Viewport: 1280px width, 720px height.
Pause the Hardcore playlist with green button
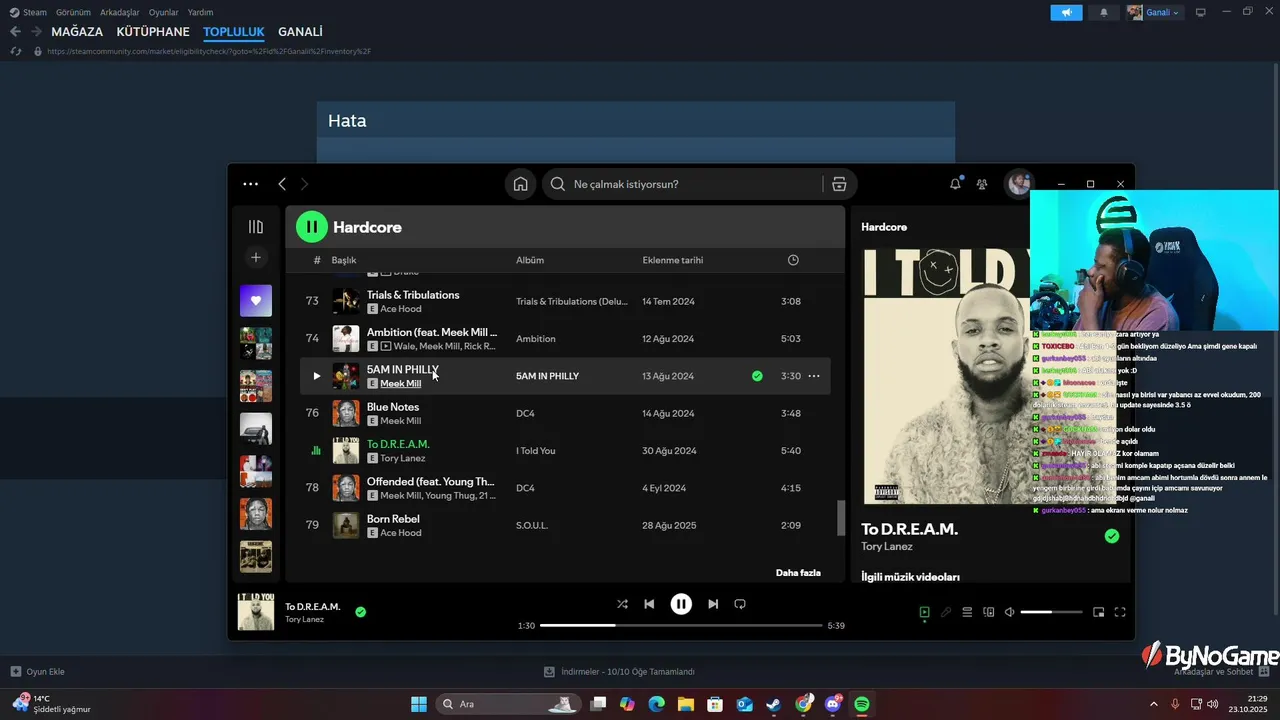312,227
